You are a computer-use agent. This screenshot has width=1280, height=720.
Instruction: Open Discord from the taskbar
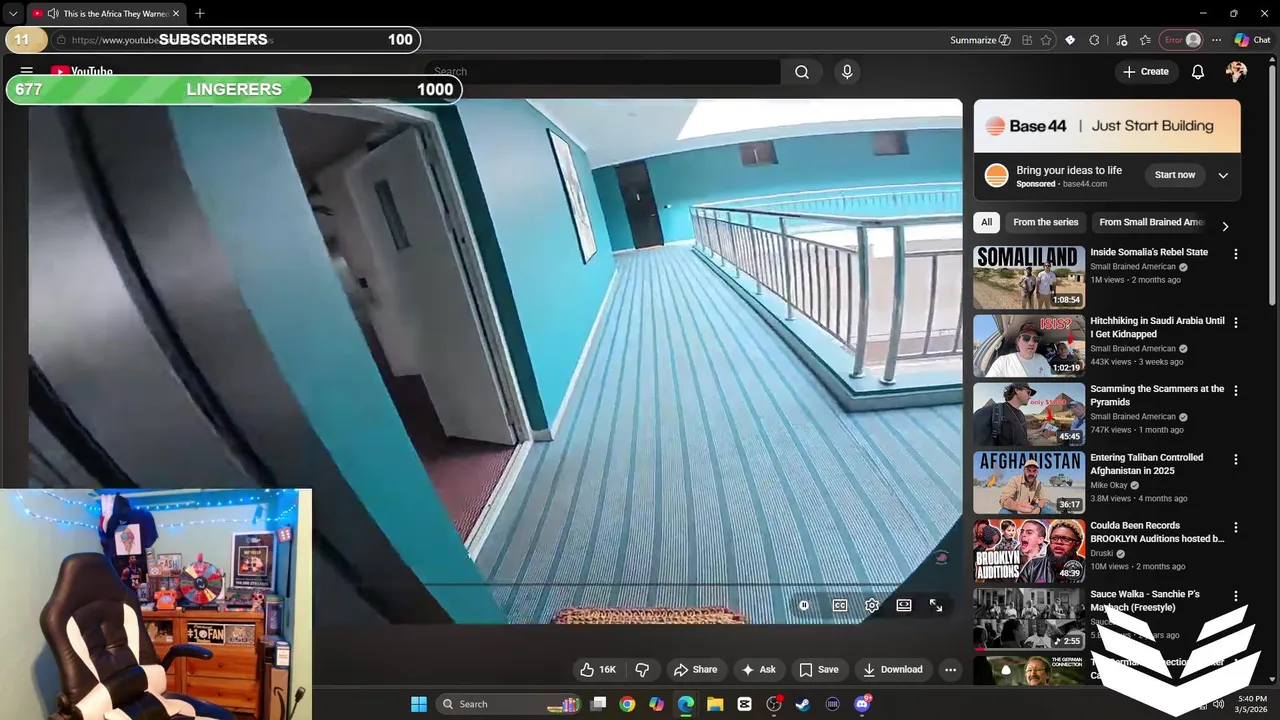[x=862, y=704]
